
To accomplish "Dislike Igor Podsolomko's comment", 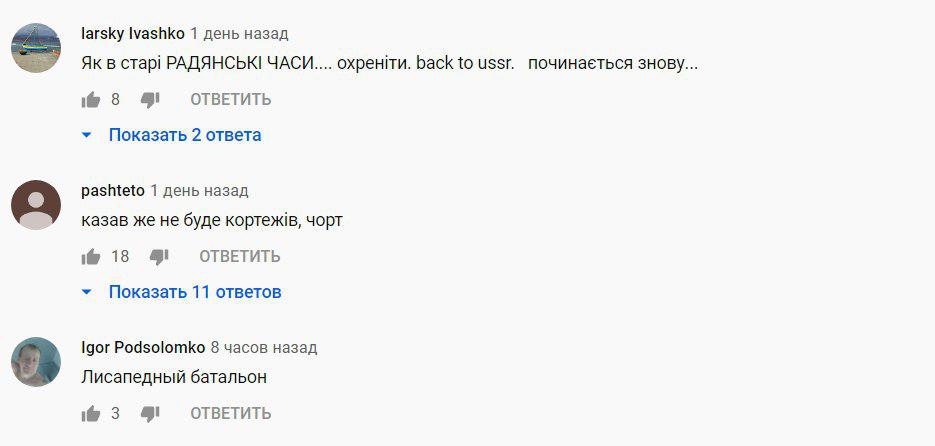I will click(x=150, y=413).
